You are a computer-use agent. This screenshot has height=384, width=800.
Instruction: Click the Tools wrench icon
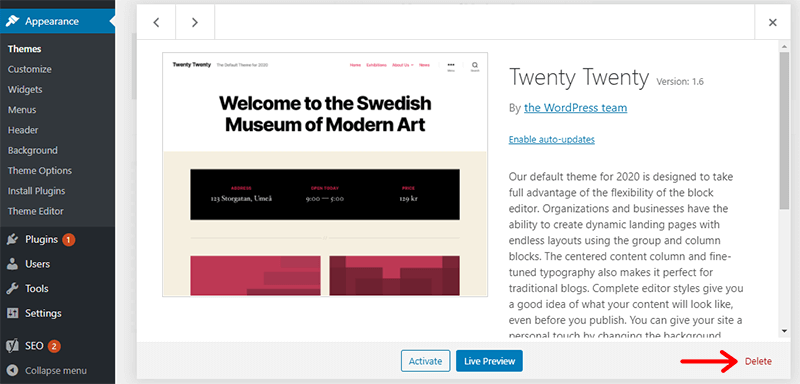tap(13, 289)
